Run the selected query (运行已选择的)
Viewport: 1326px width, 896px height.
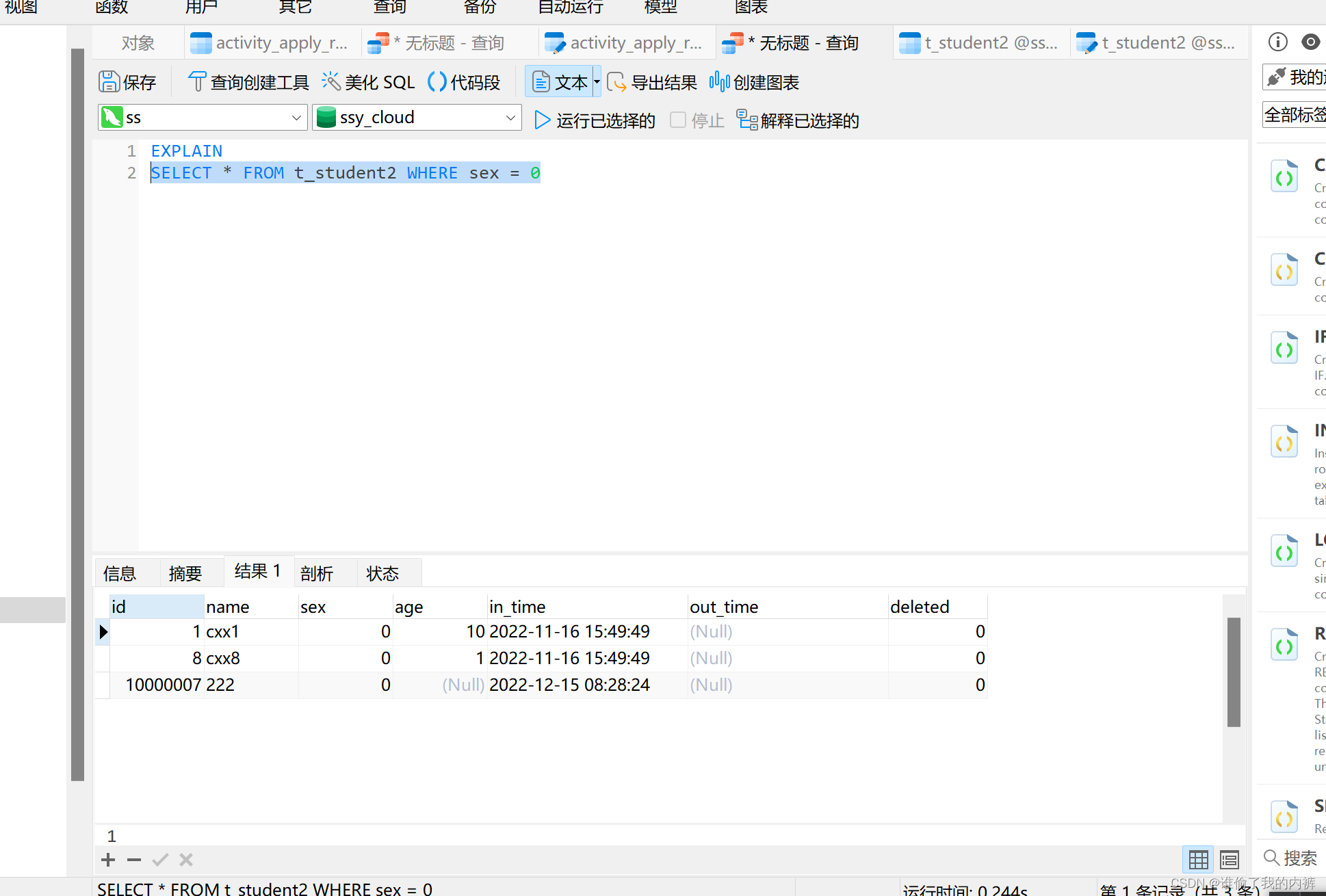point(595,120)
